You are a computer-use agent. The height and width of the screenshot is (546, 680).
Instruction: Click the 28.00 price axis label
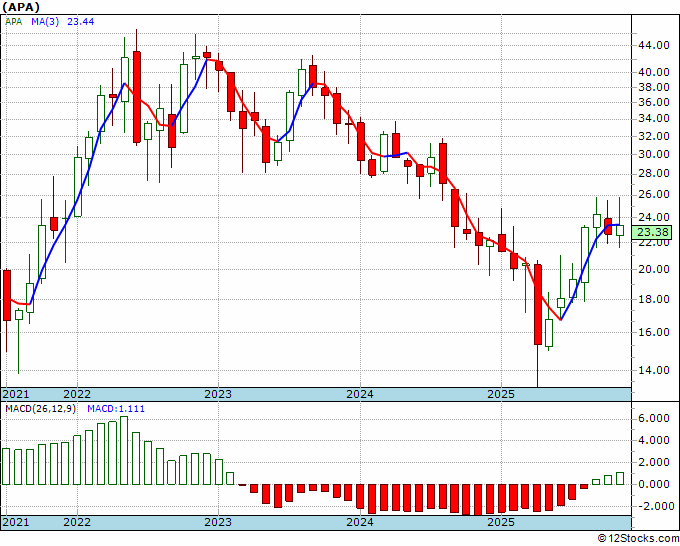pyautogui.click(x=653, y=173)
